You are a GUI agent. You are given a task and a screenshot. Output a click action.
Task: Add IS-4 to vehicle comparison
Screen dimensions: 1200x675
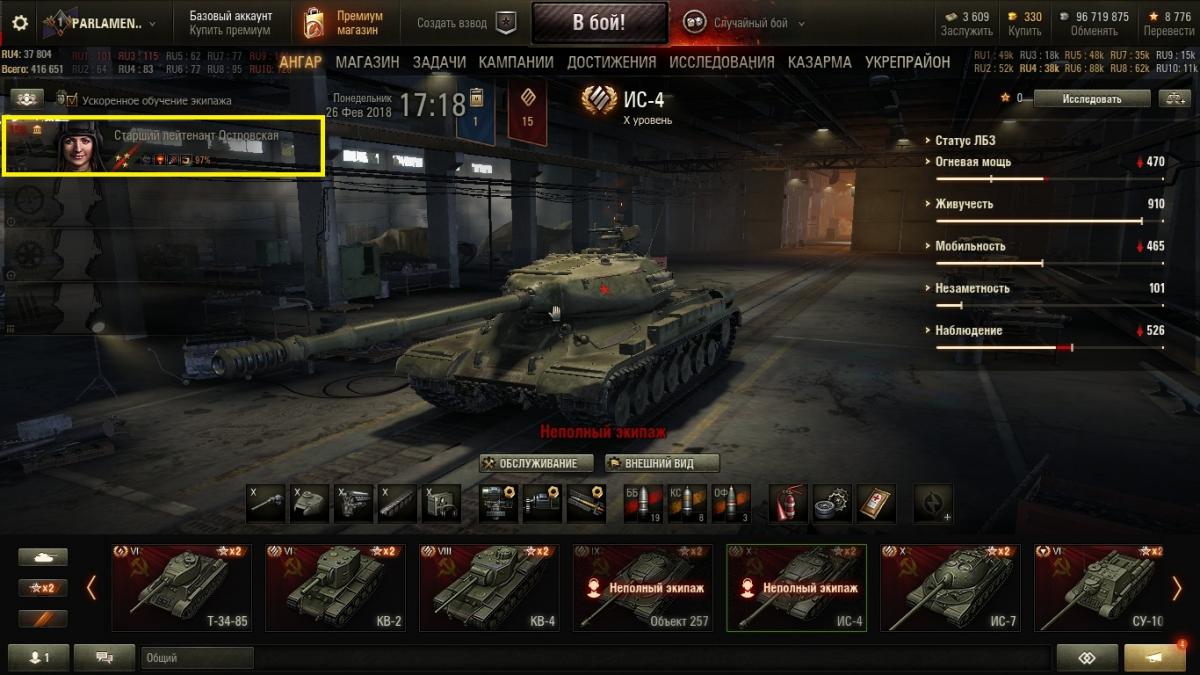[1173, 98]
